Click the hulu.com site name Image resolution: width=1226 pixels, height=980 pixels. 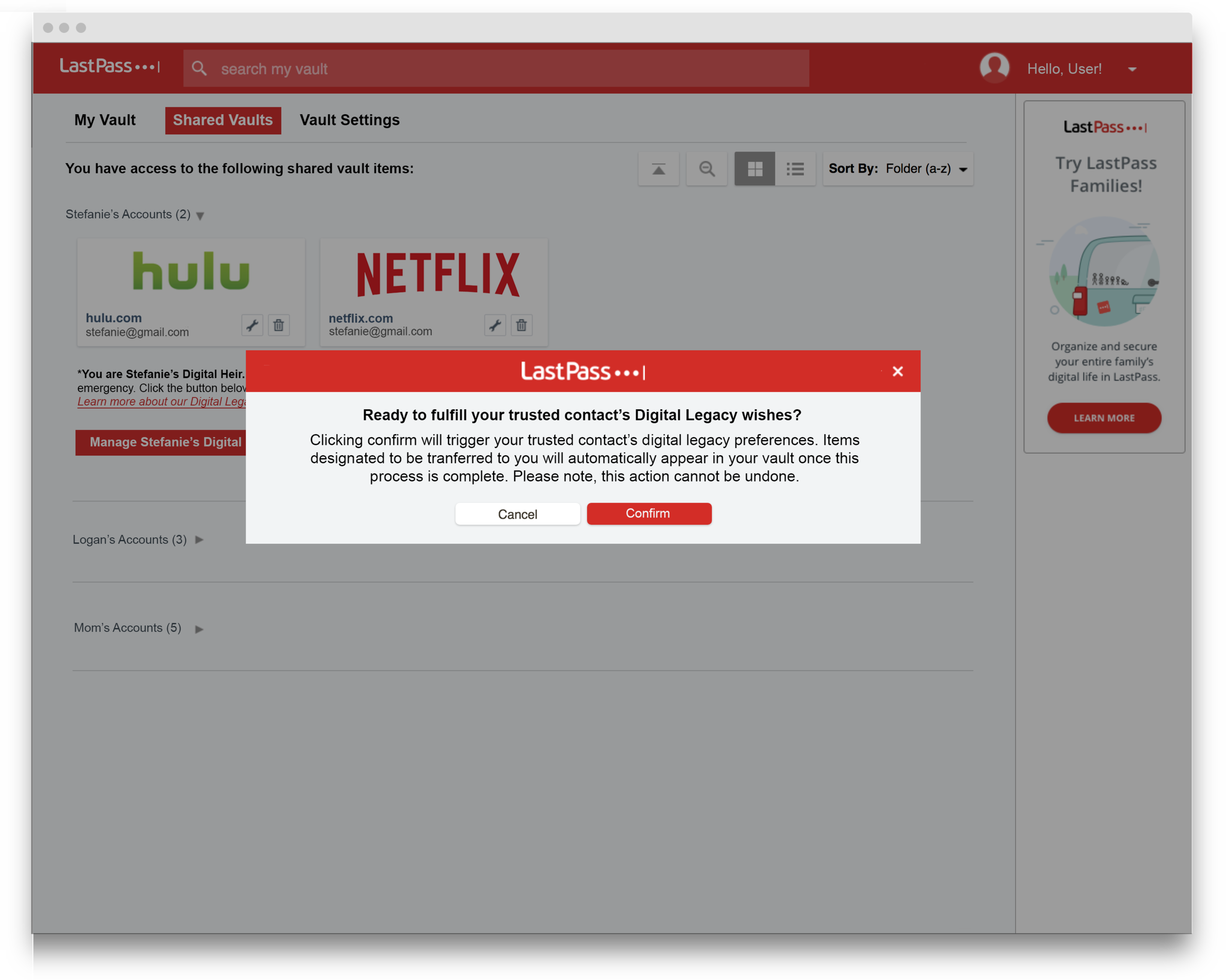click(x=114, y=318)
